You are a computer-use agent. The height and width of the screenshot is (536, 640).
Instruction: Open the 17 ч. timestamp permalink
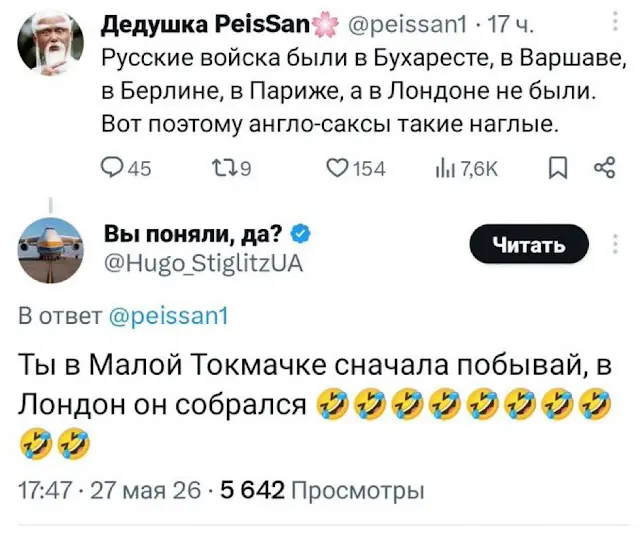[x=511, y=26]
